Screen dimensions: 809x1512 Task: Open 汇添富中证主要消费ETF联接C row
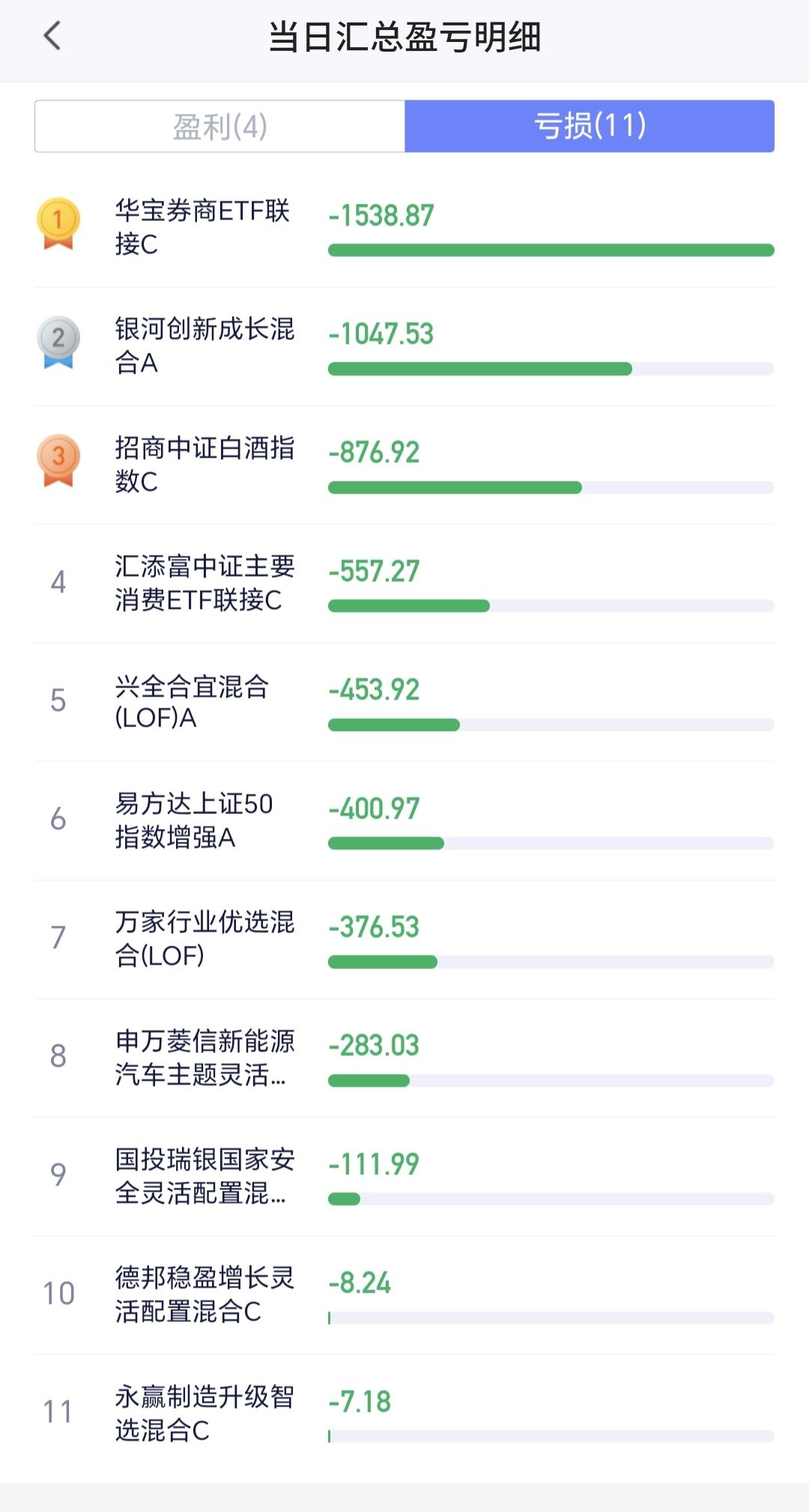(x=204, y=583)
